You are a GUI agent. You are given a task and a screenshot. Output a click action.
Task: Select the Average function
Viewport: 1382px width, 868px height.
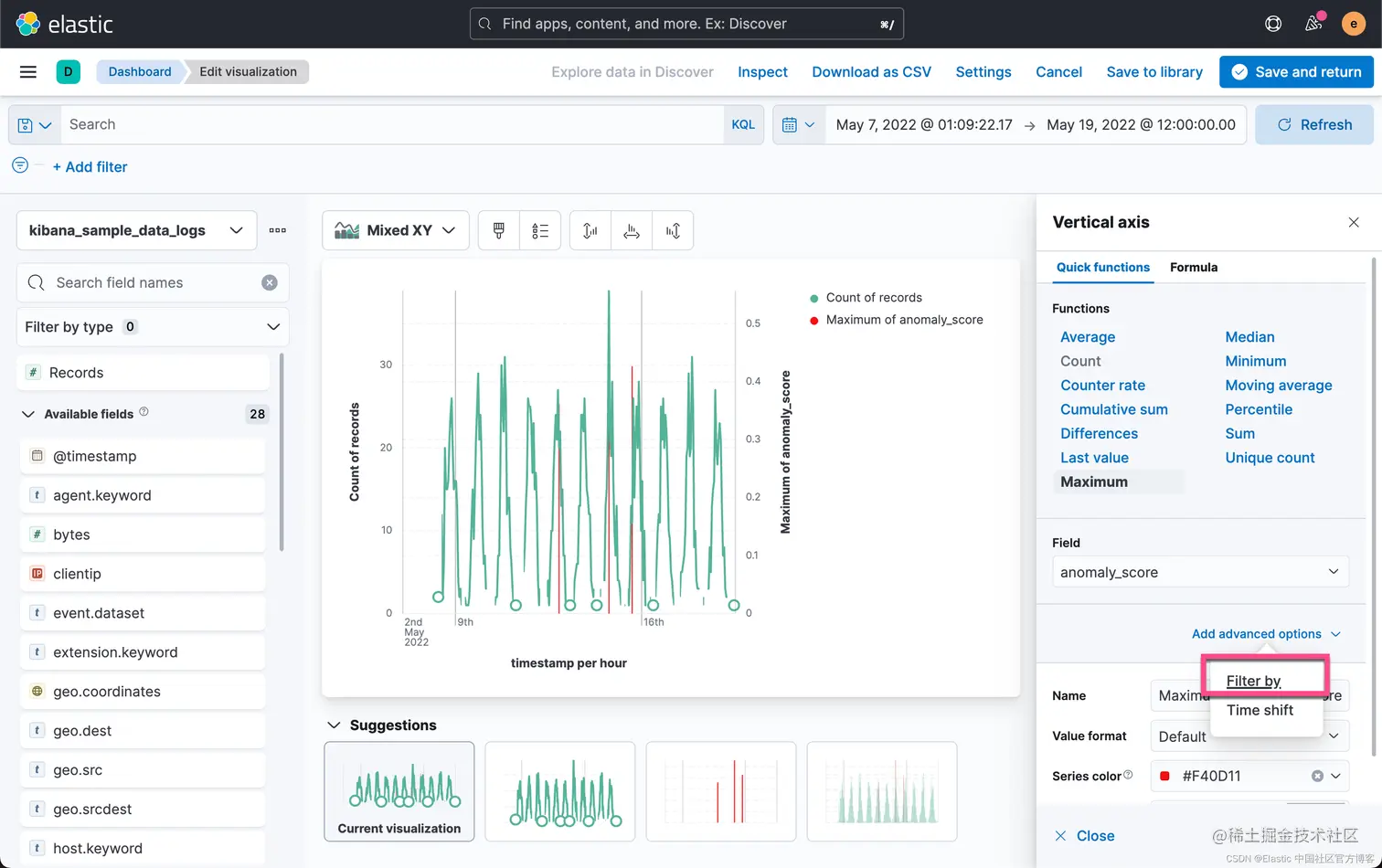point(1088,336)
